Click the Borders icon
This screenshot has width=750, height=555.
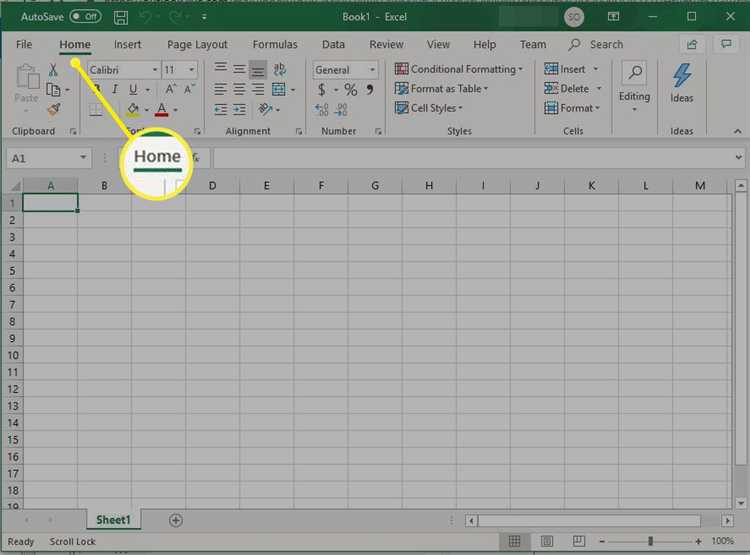tap(96, 111)
